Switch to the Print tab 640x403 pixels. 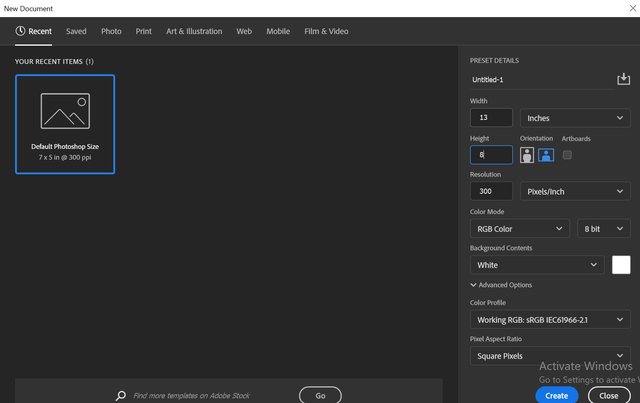144,31
